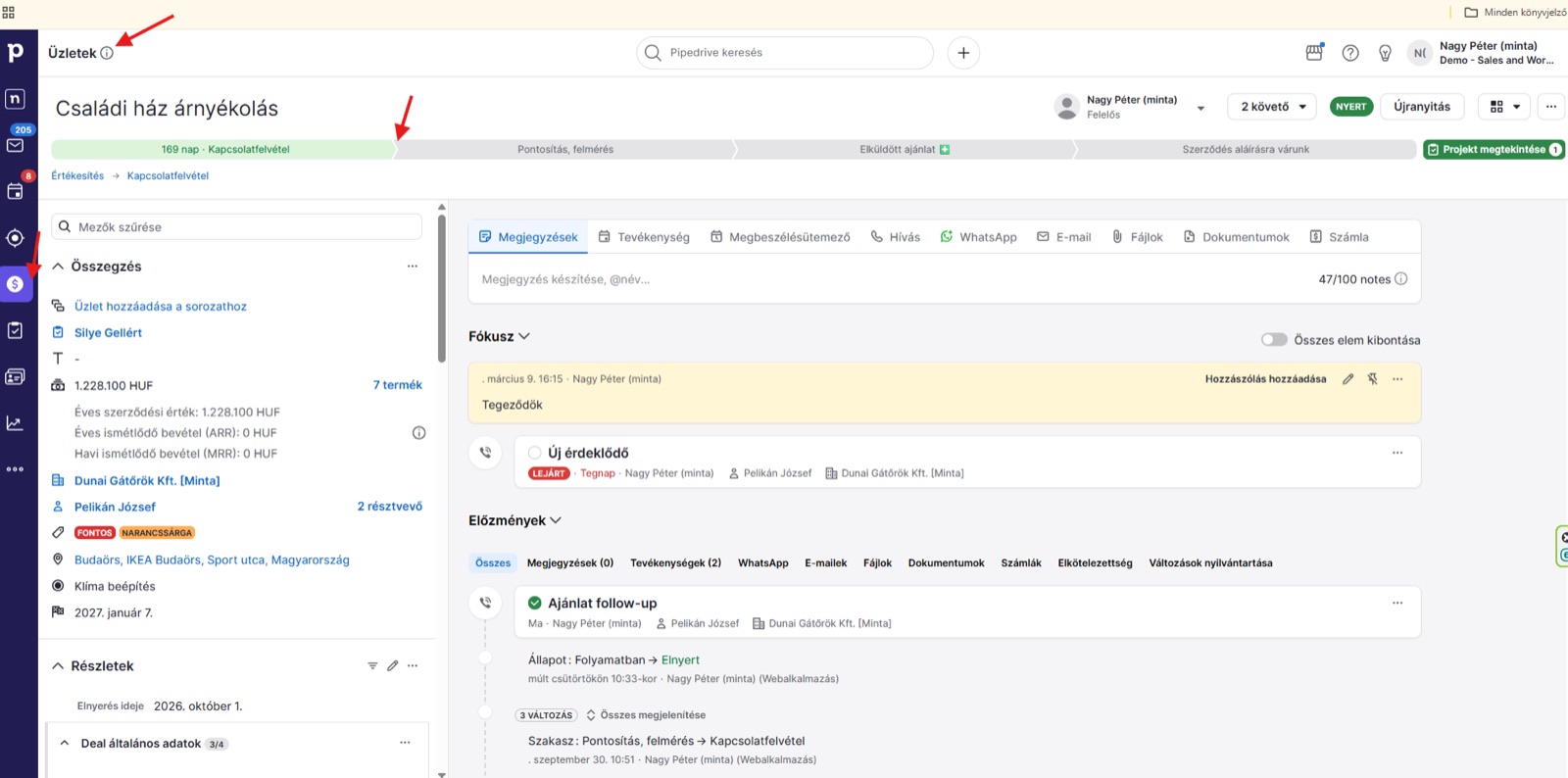Edit the Részletek section with pencil icon

393,666
